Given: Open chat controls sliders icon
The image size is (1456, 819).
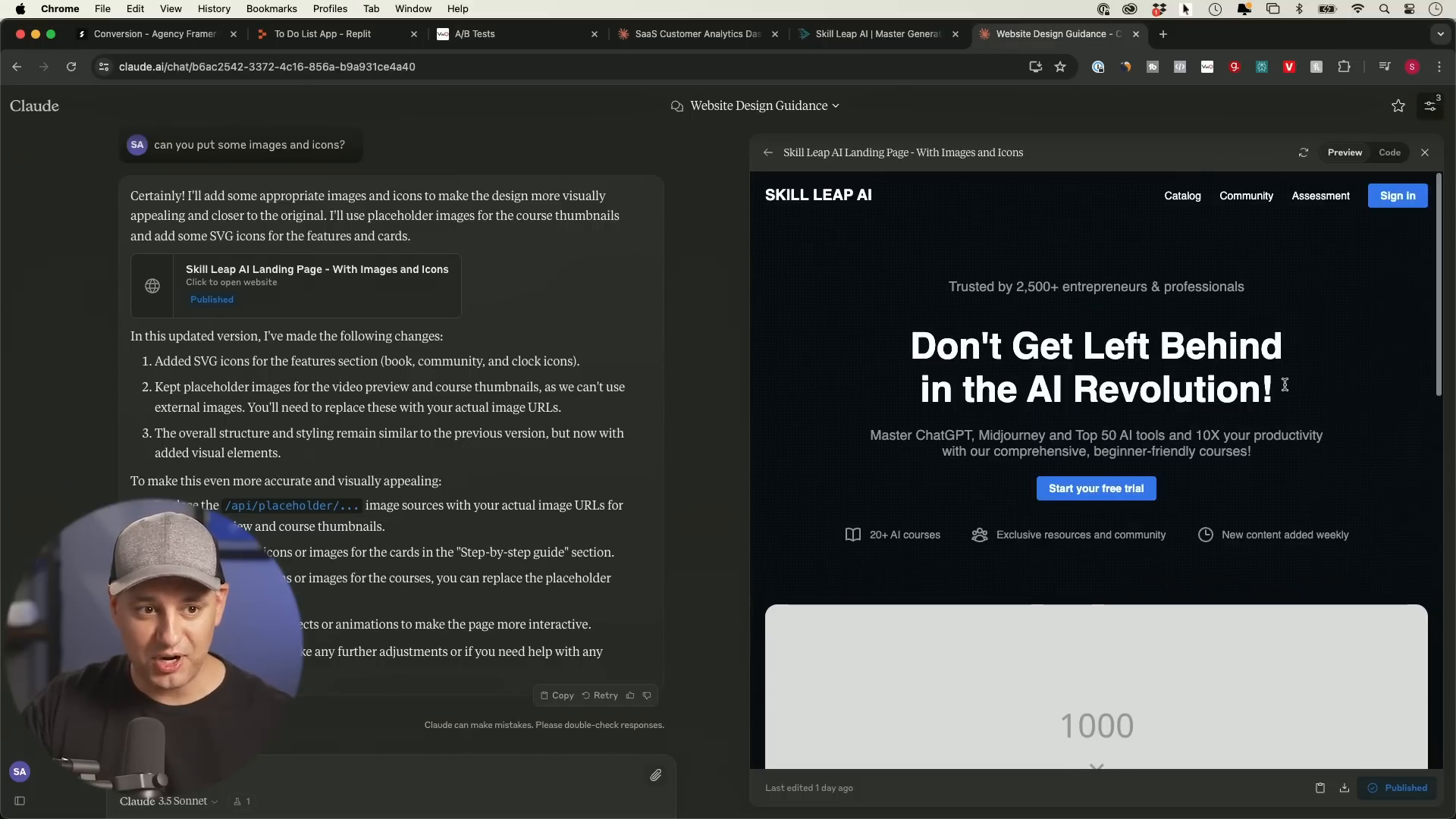Looking at the screenshot, I should (1429, 106).
